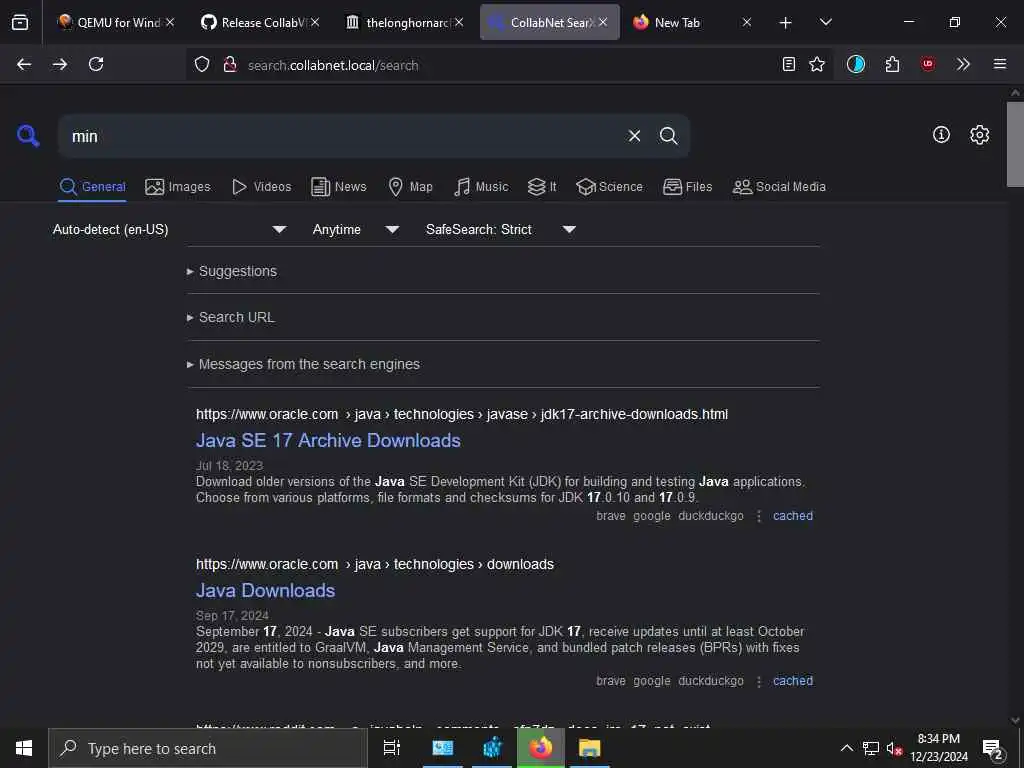Open File Explorer from the taskbar
Screen dimensions: 1024x768
coord(589,748)
